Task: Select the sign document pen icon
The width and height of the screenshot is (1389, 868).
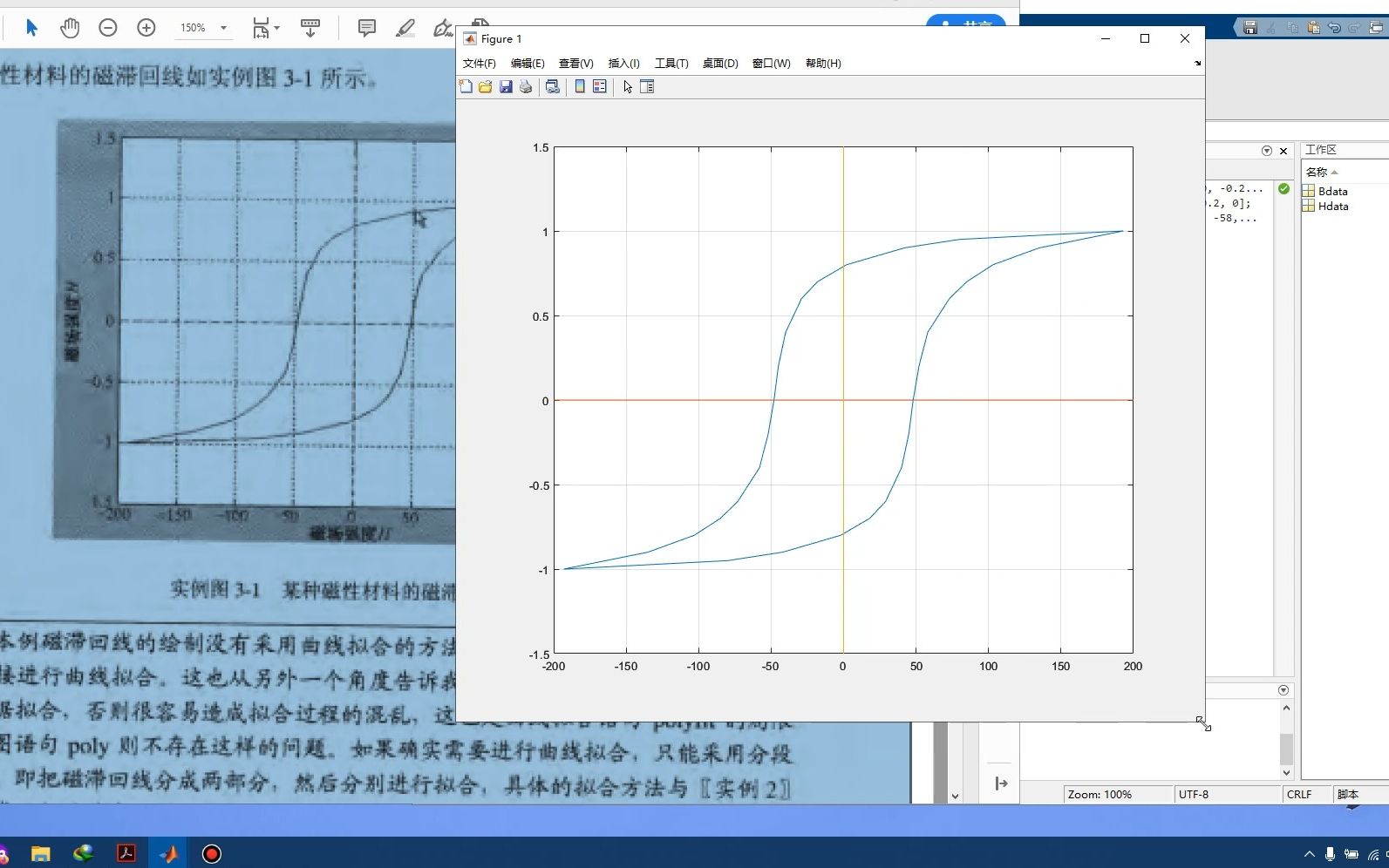Action: 442,28
